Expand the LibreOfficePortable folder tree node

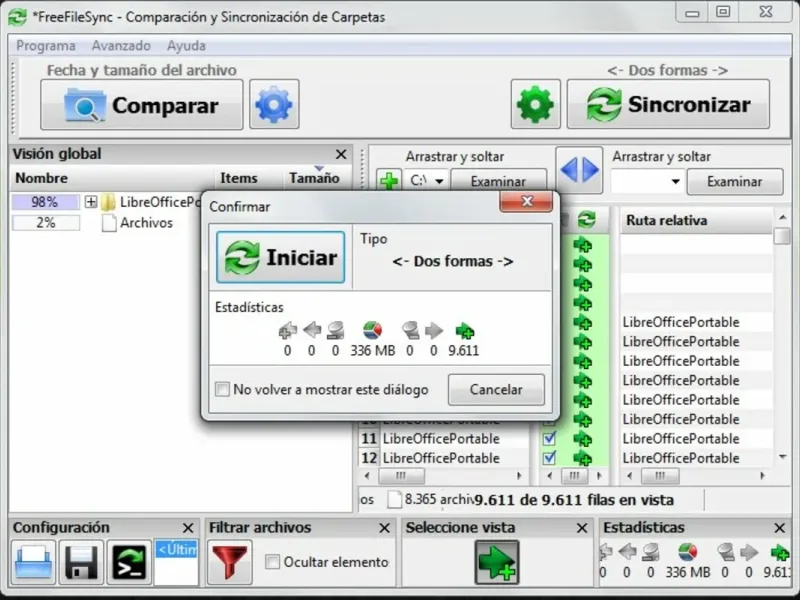click(91, 202)
